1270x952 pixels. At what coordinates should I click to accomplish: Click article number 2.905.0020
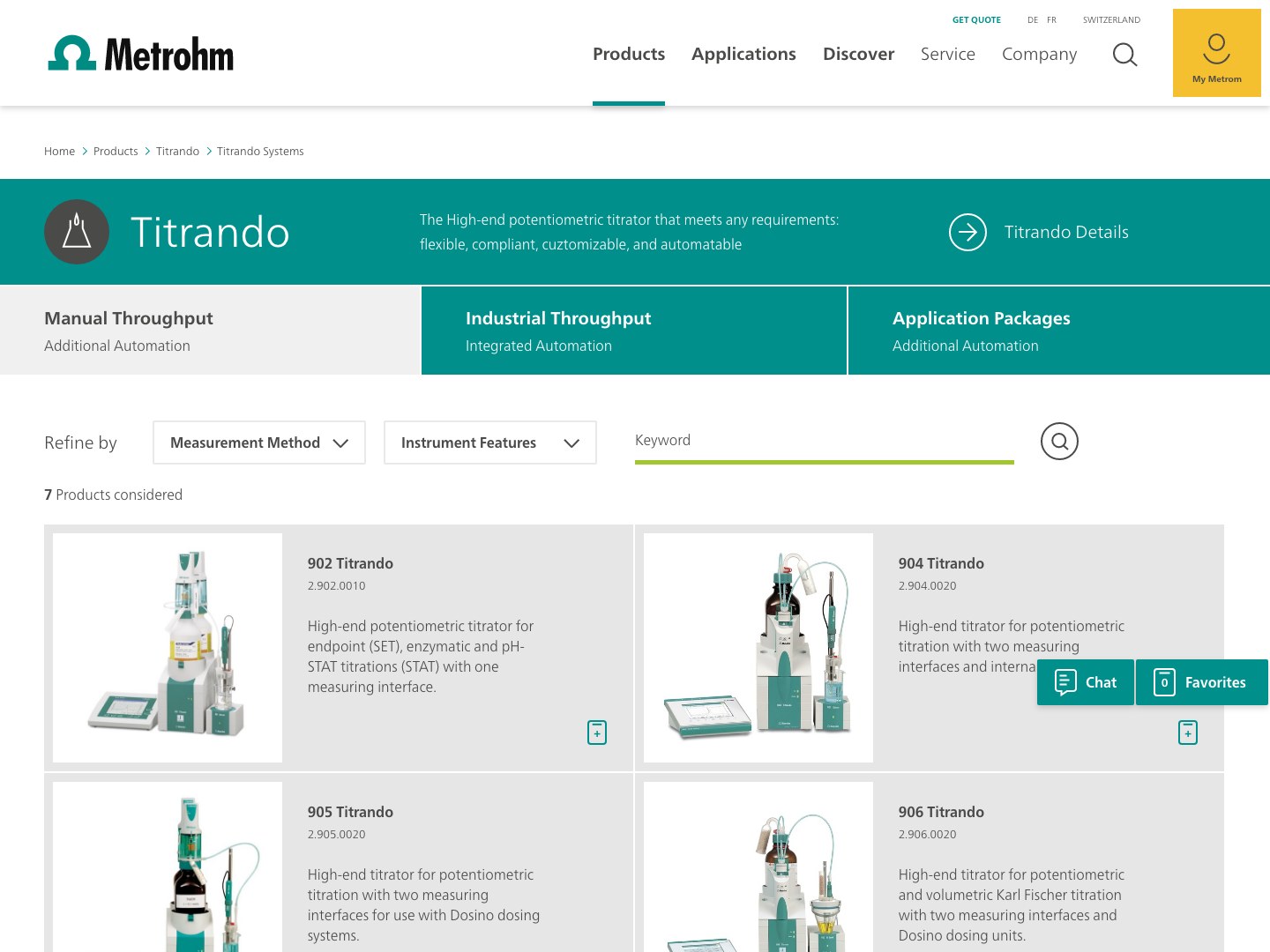click(336, 834)
